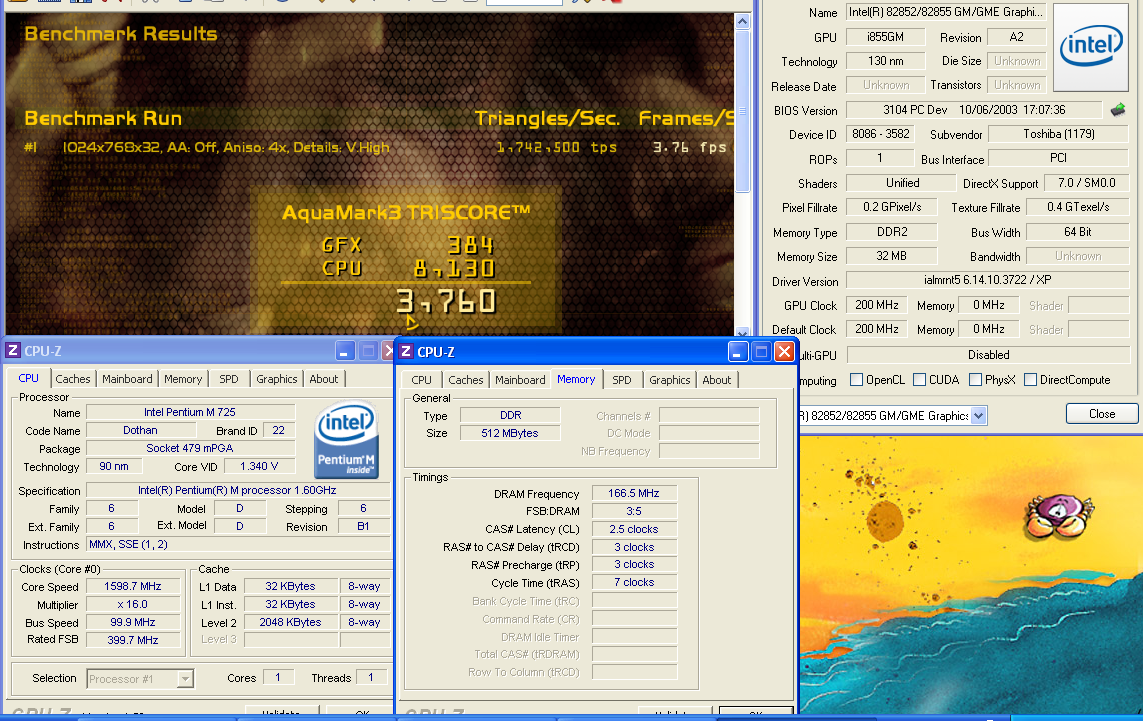Click the BIOS save icon in GPU-Z
1143x721 pixels.
tap(1117, 110)
